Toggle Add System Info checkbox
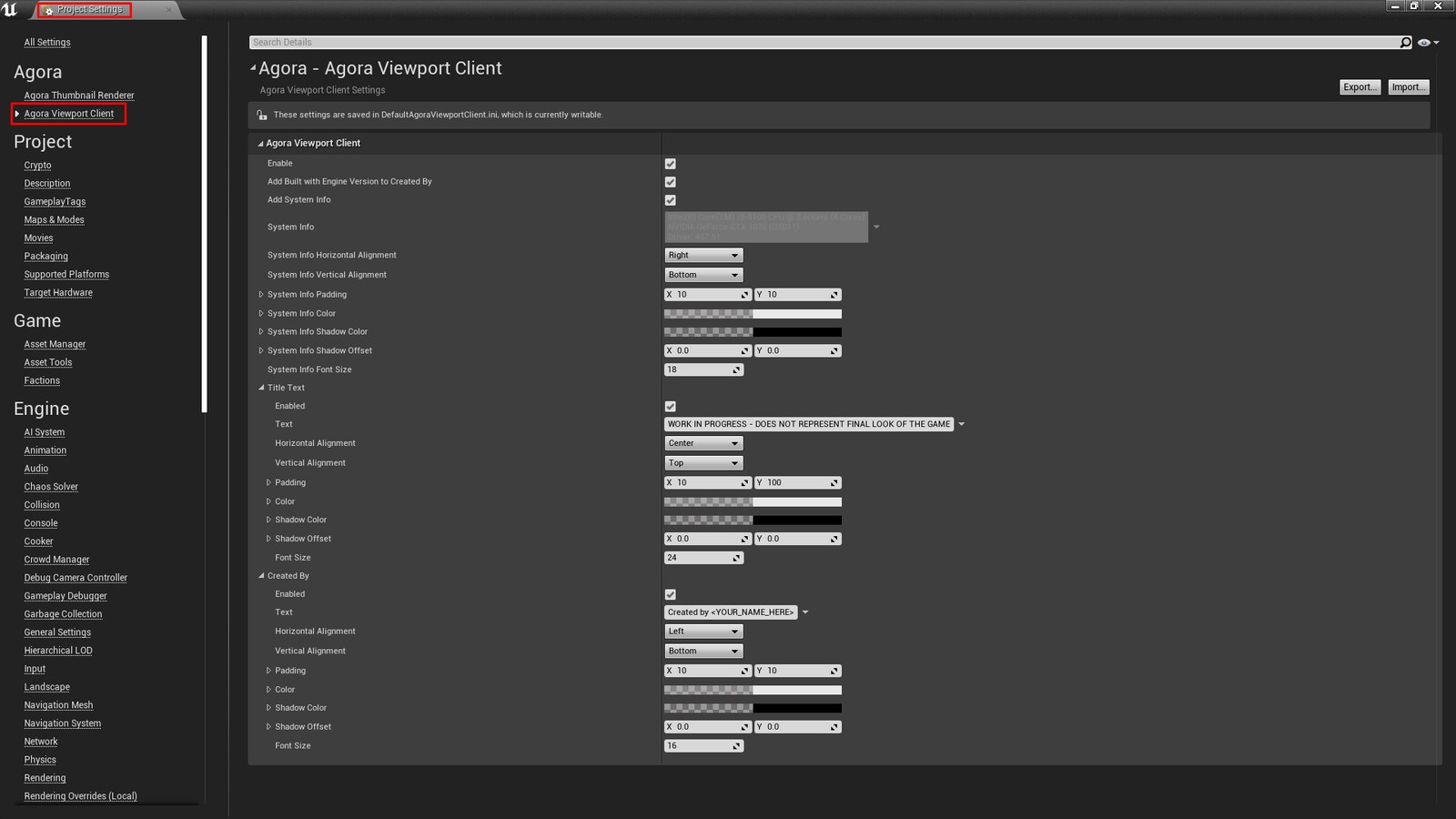The width and height of the screenshot is (1456, 819). pyautogui.click(x=671, y=200)
